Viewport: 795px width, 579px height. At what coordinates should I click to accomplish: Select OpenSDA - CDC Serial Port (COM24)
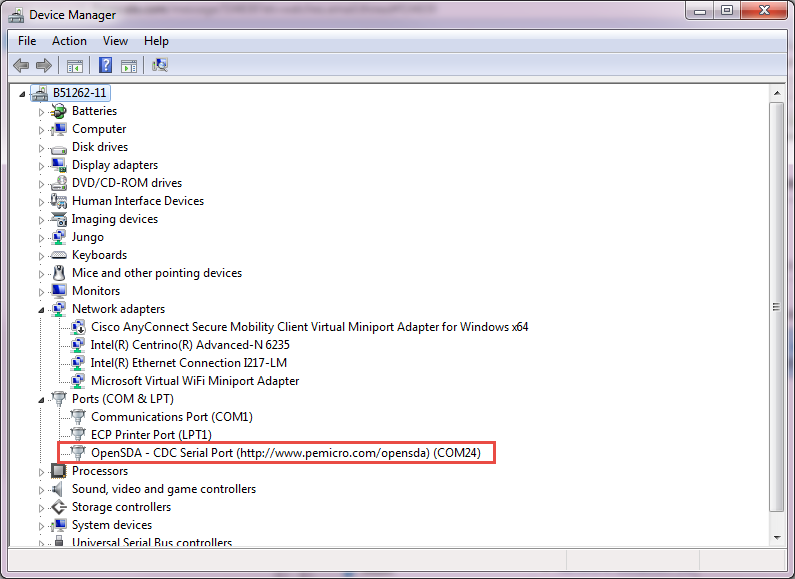[286, 453]
